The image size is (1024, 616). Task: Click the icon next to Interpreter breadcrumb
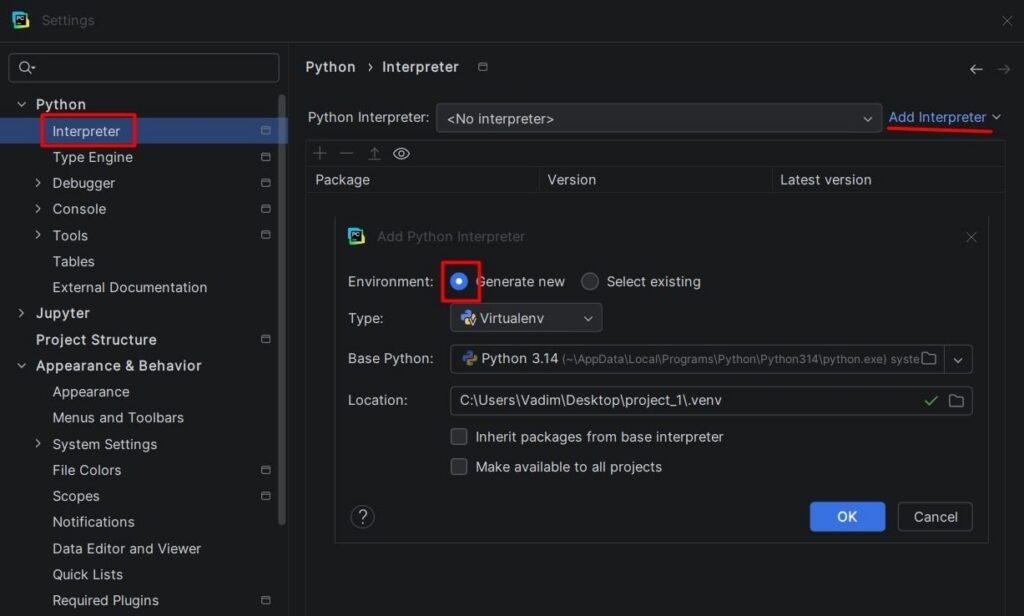(x=483, y=67)
